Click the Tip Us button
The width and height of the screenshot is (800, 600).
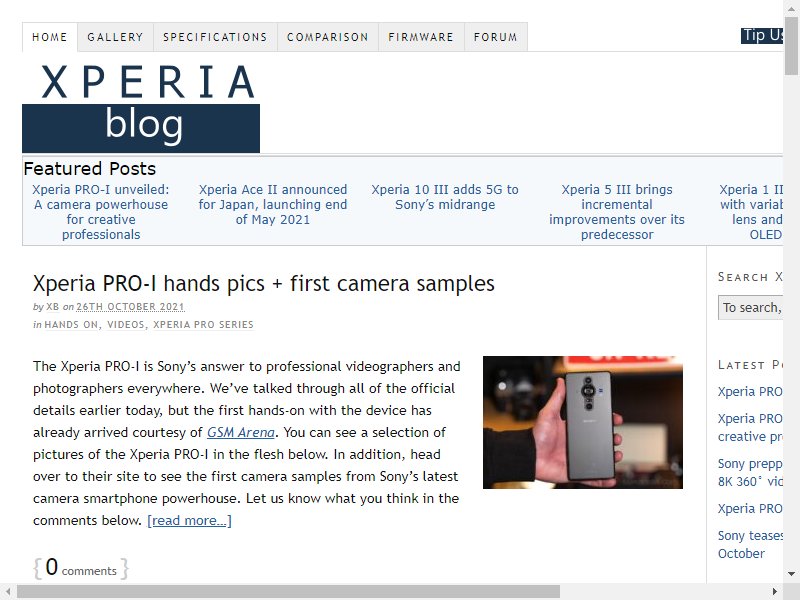point(762,36)
